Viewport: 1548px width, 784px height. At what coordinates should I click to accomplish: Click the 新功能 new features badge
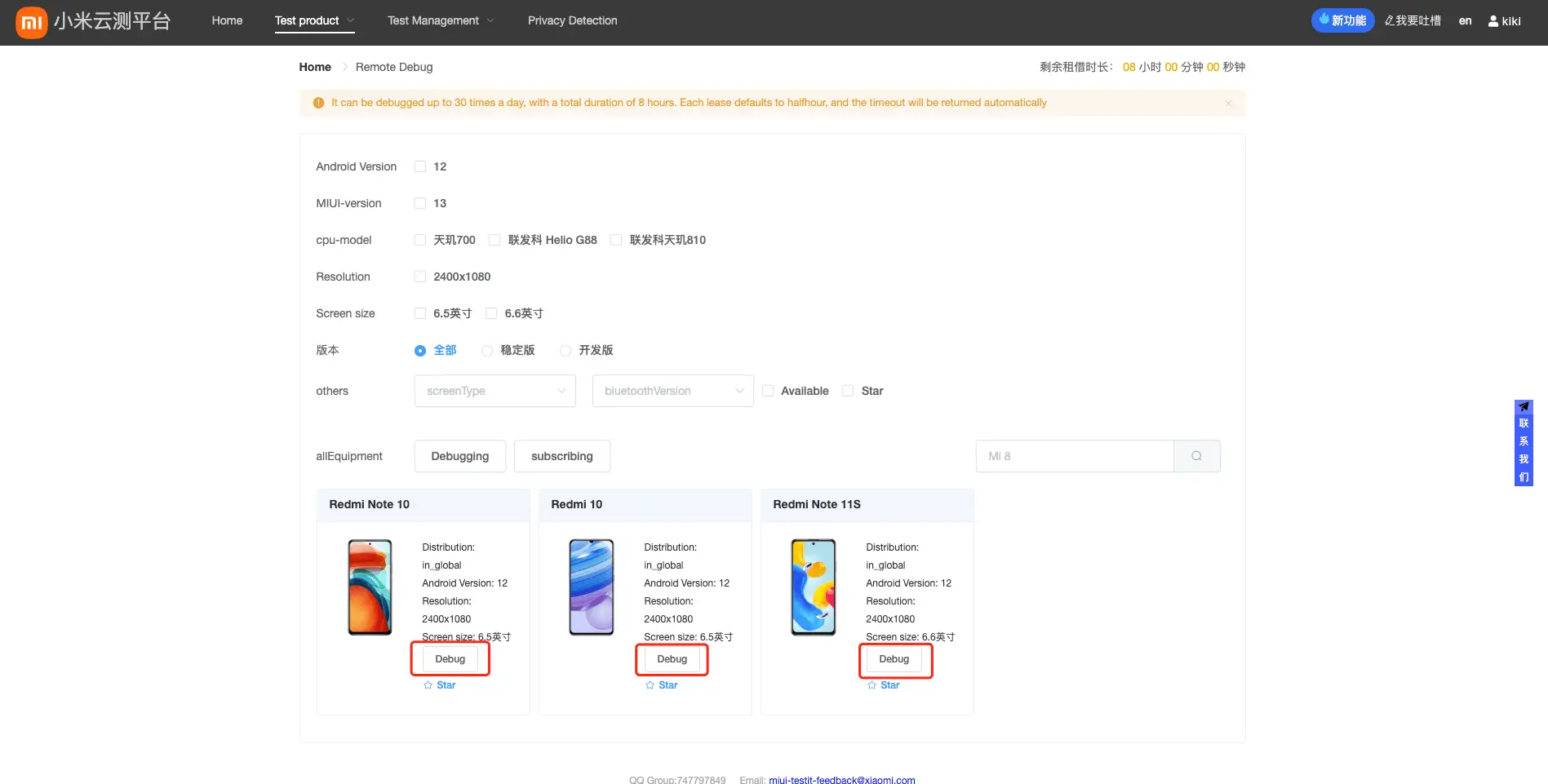(1342, 20)
